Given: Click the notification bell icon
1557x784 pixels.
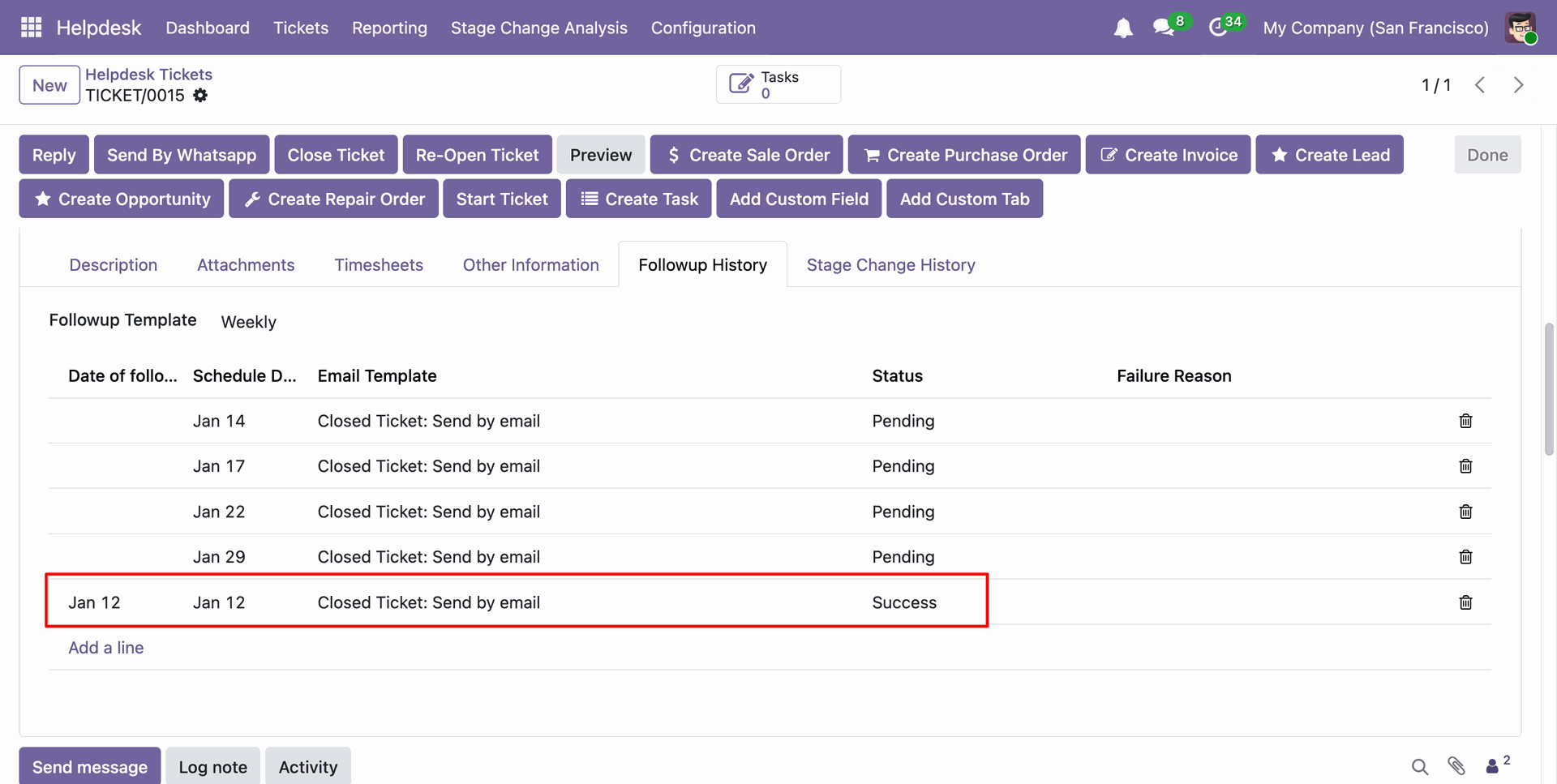Looking at the screenshot, I should (x=1122, y=28).
